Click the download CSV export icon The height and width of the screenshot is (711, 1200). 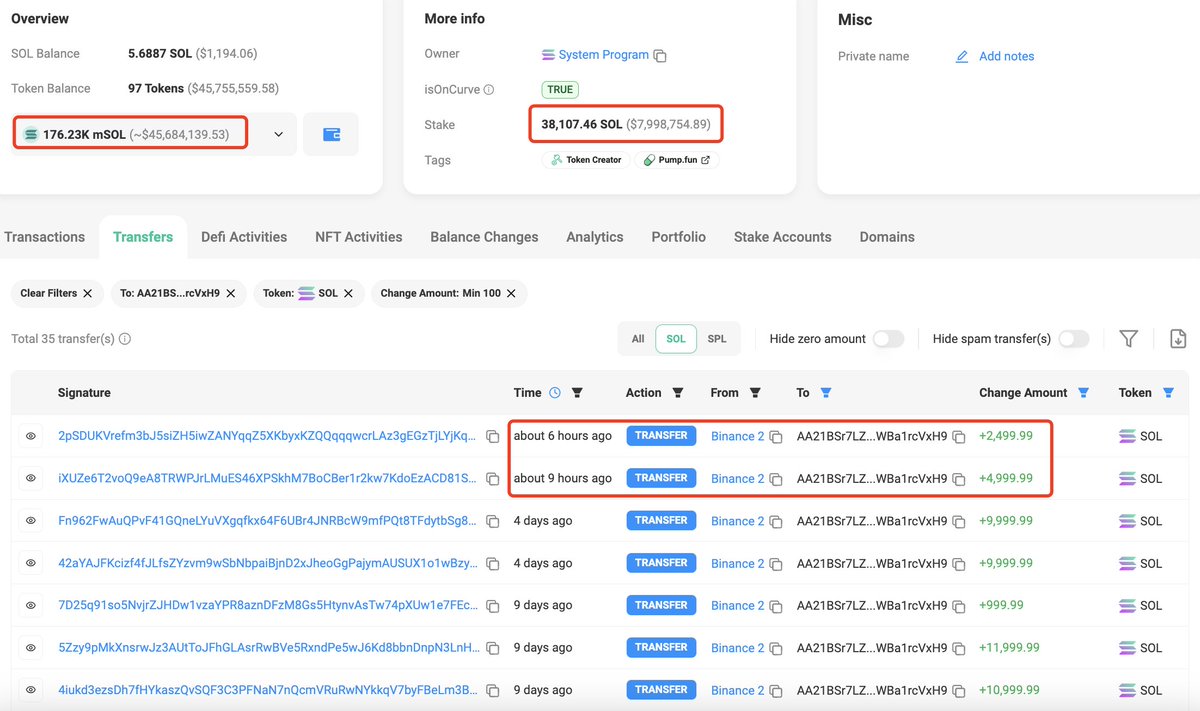point(1178,339)
